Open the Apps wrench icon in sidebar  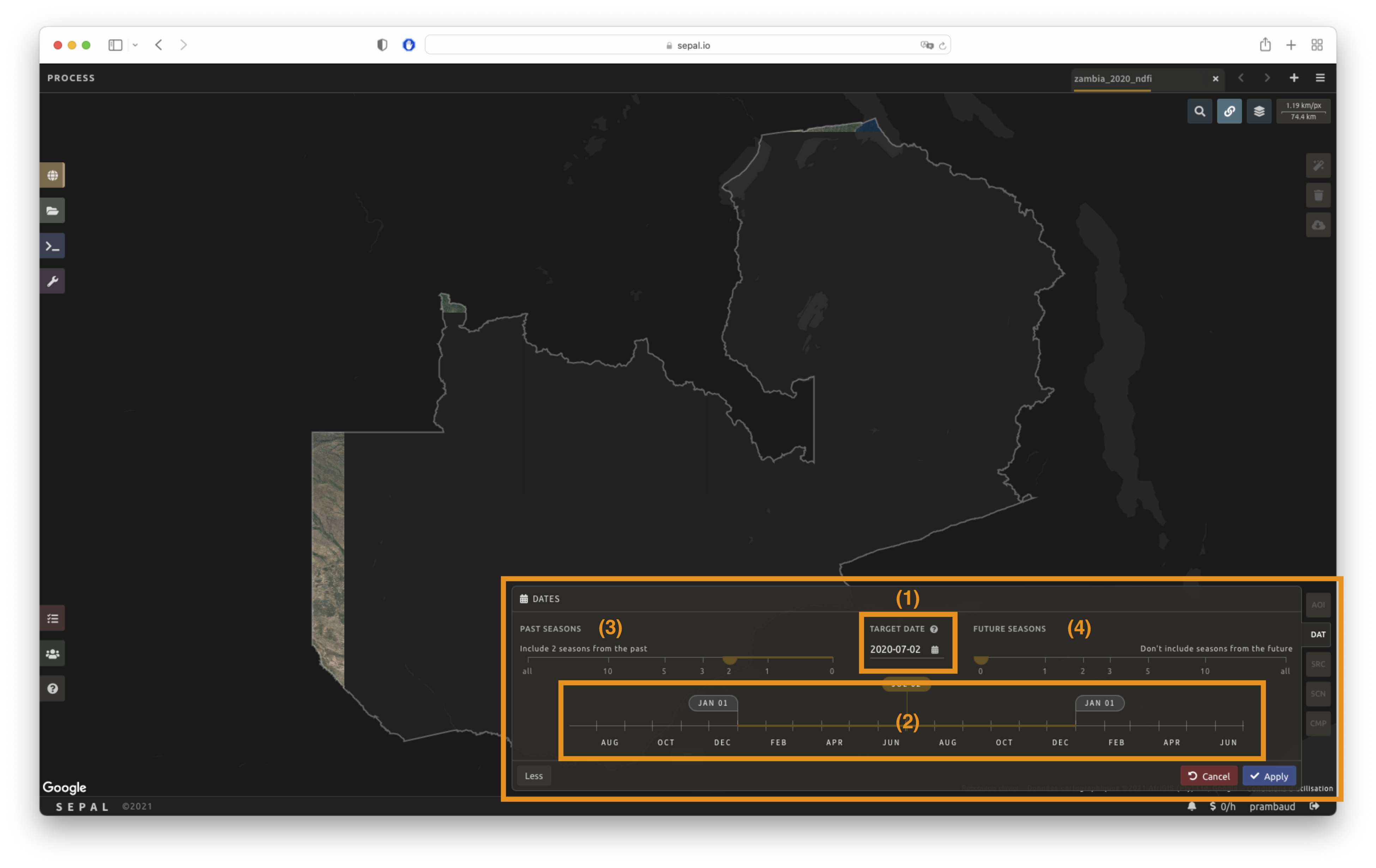[x=52, y=281]
